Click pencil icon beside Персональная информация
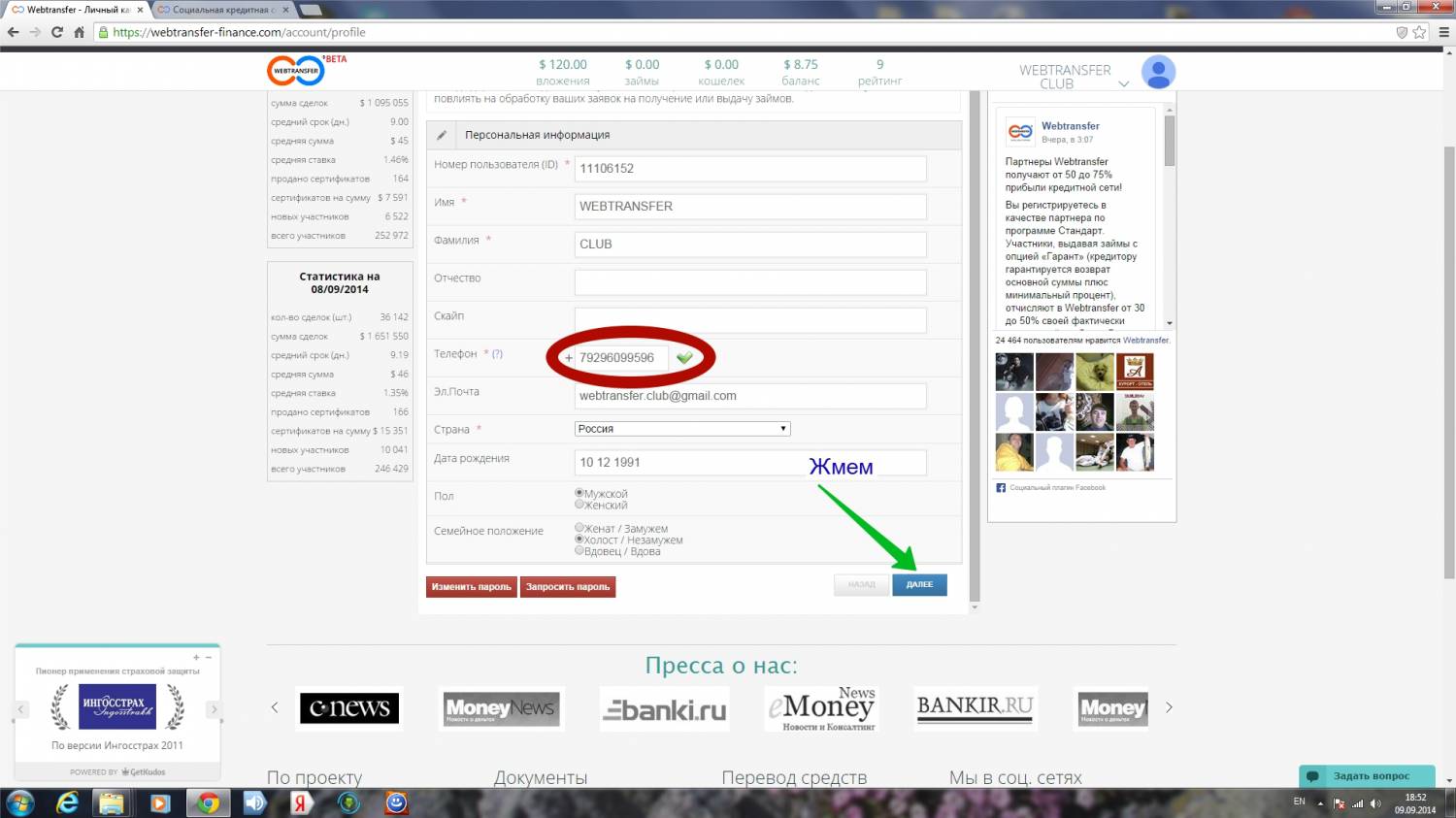 (x=442, y=135)
